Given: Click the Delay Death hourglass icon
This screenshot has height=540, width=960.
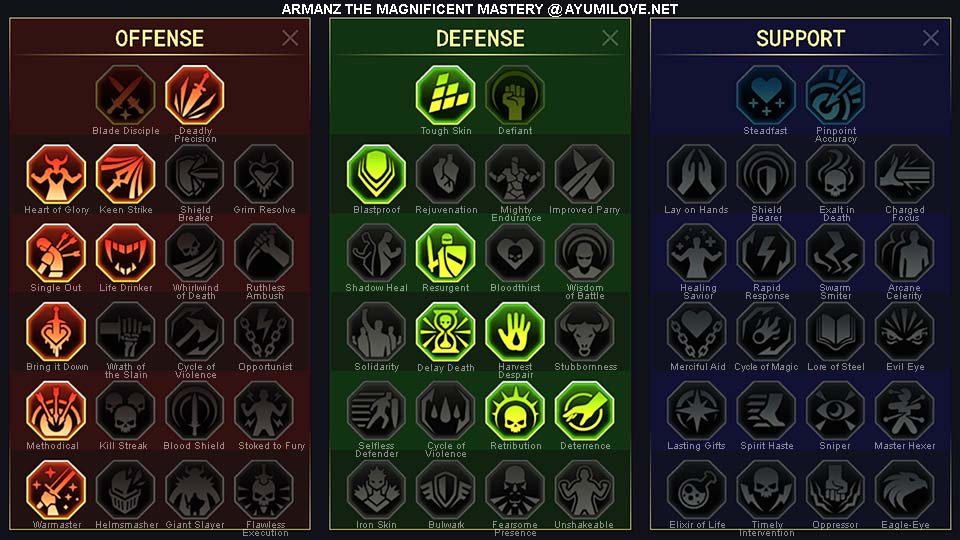Looking at the screenshot, I should point(445,332).
